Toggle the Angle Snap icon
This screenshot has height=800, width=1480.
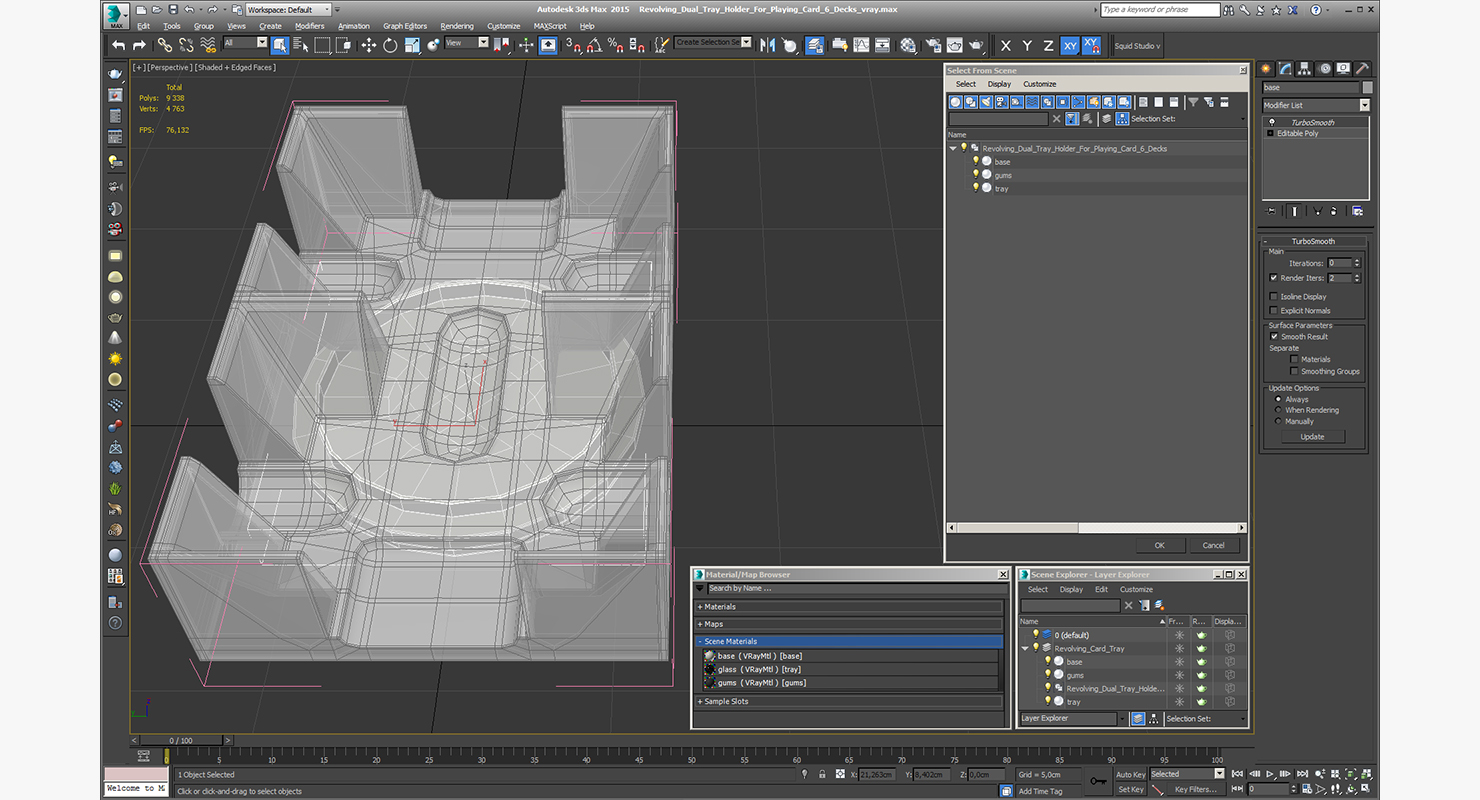(x=594, y=45)
